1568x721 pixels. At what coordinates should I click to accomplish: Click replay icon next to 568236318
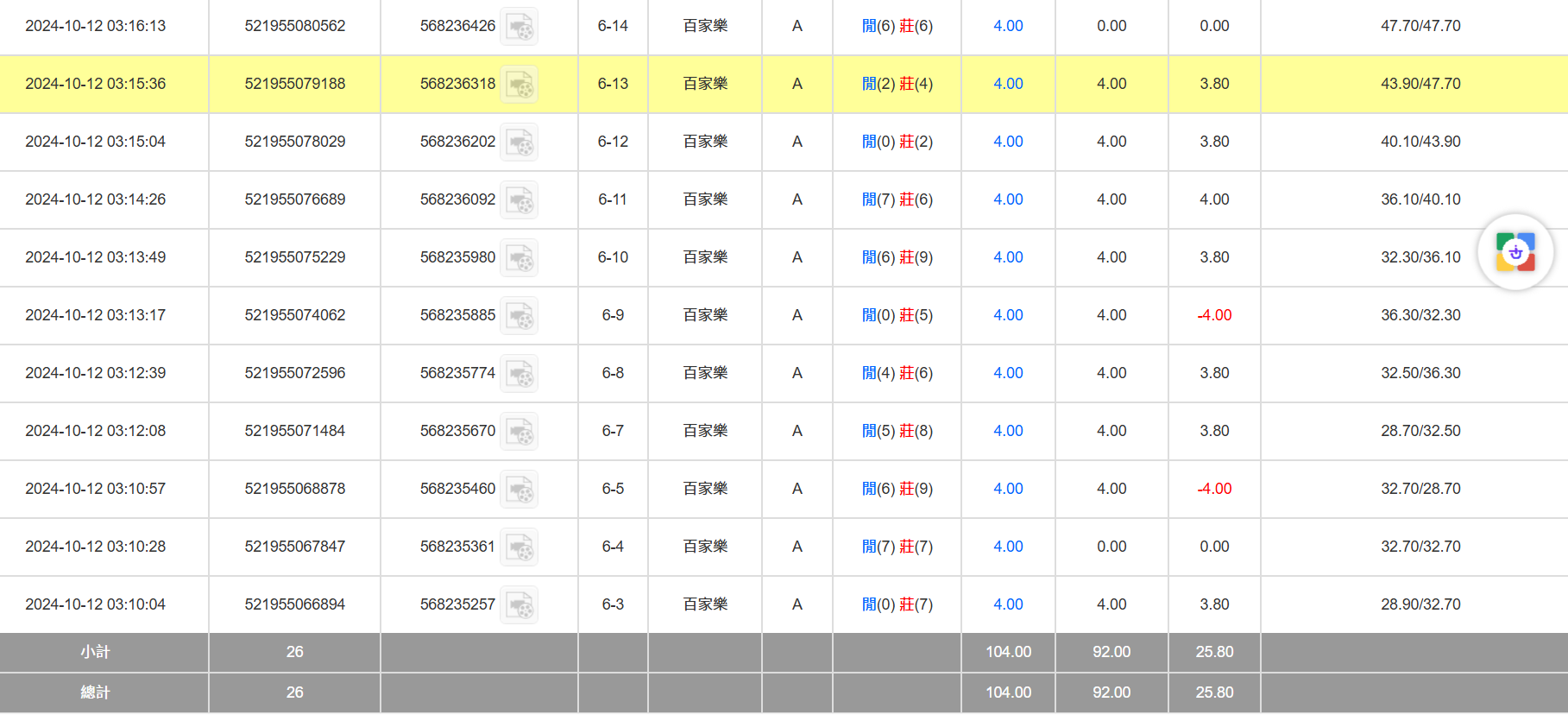[x=520, y=85]
